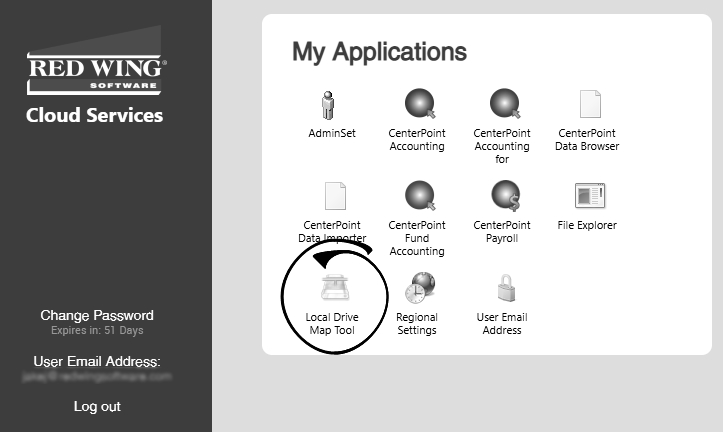Log out of Cloud Services
The height and width of the screenshot is (432, 723).
click(97, 406)
